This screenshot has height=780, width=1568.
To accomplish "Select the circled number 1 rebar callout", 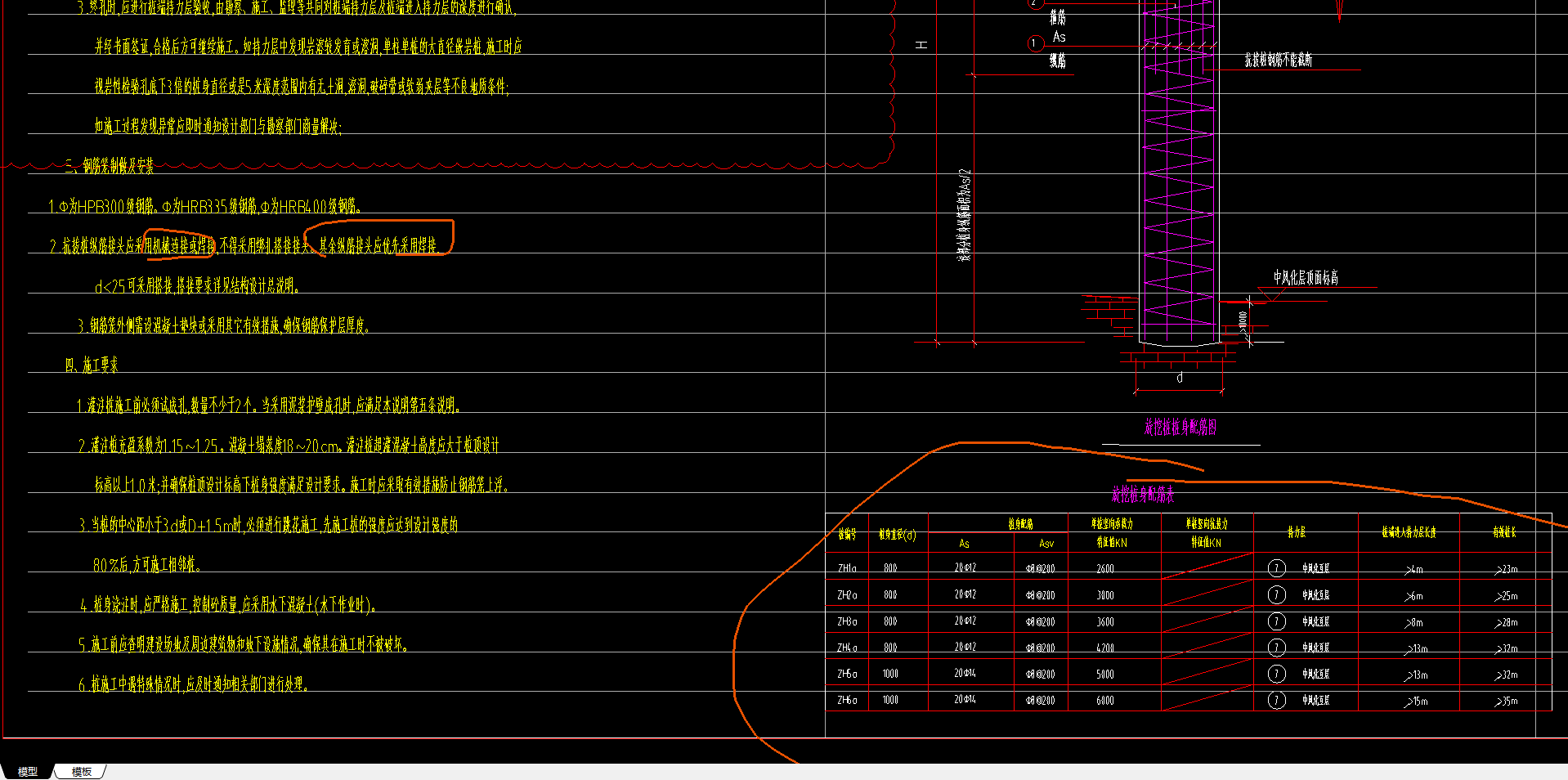I will 1034,43.
